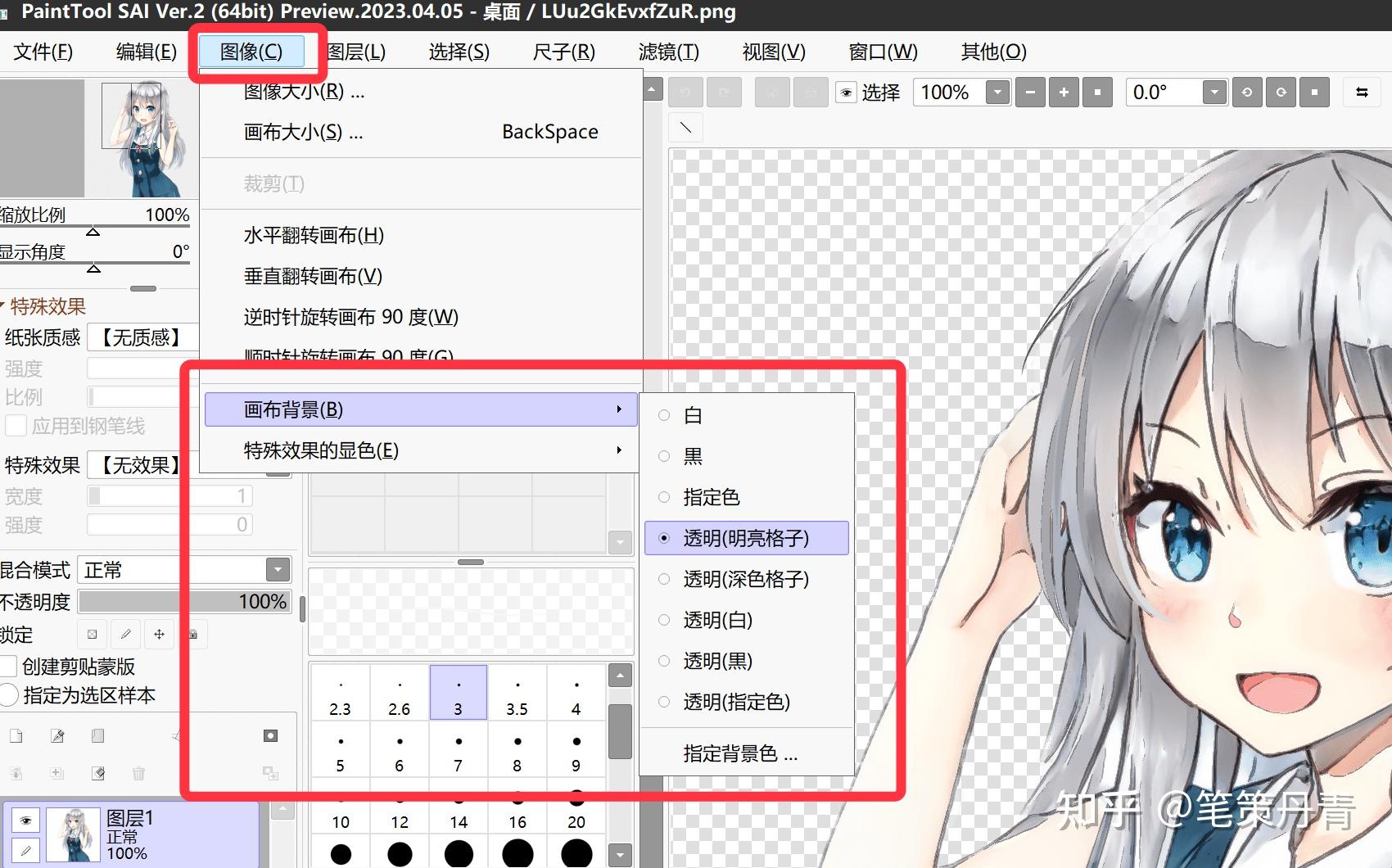Reset rotation square button after rotate icons

(x=1314, y=93)
